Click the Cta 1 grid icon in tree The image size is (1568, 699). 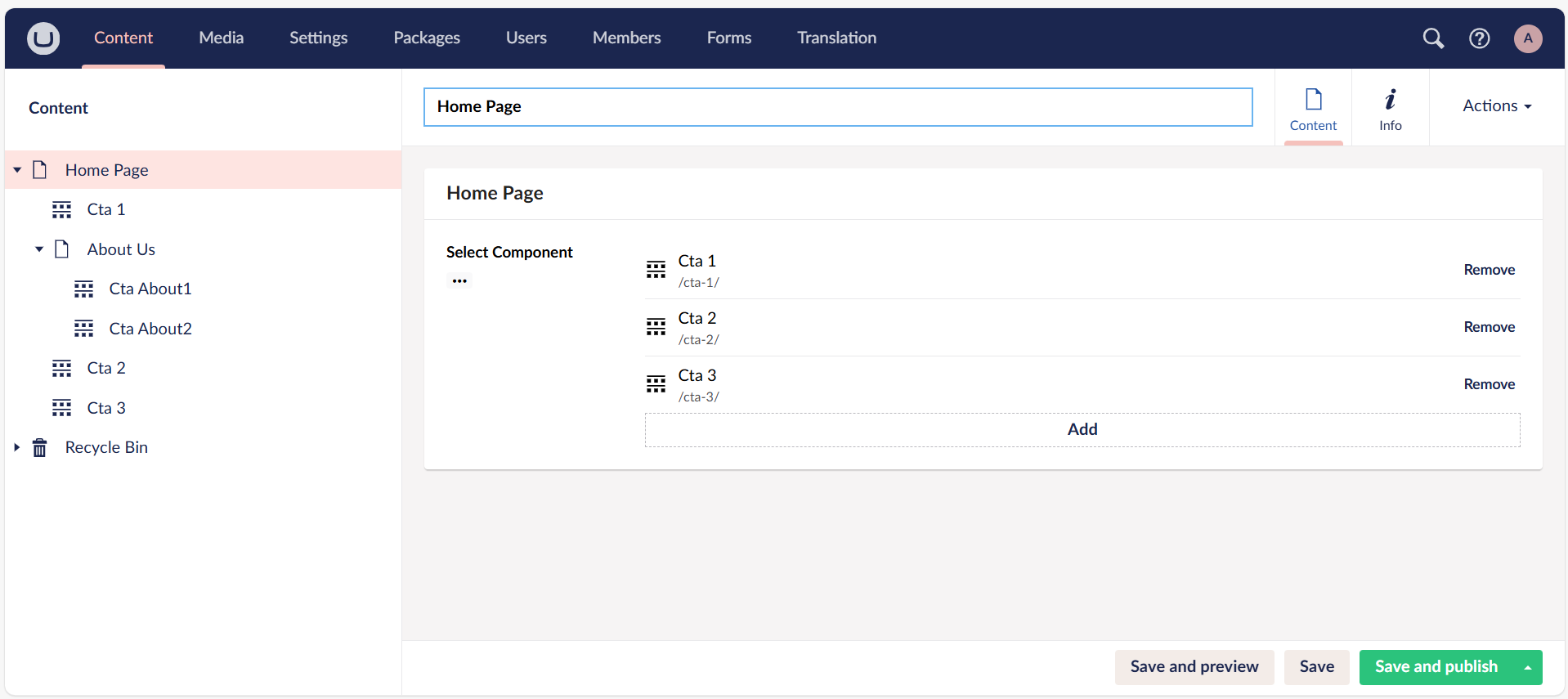[61, 210]
